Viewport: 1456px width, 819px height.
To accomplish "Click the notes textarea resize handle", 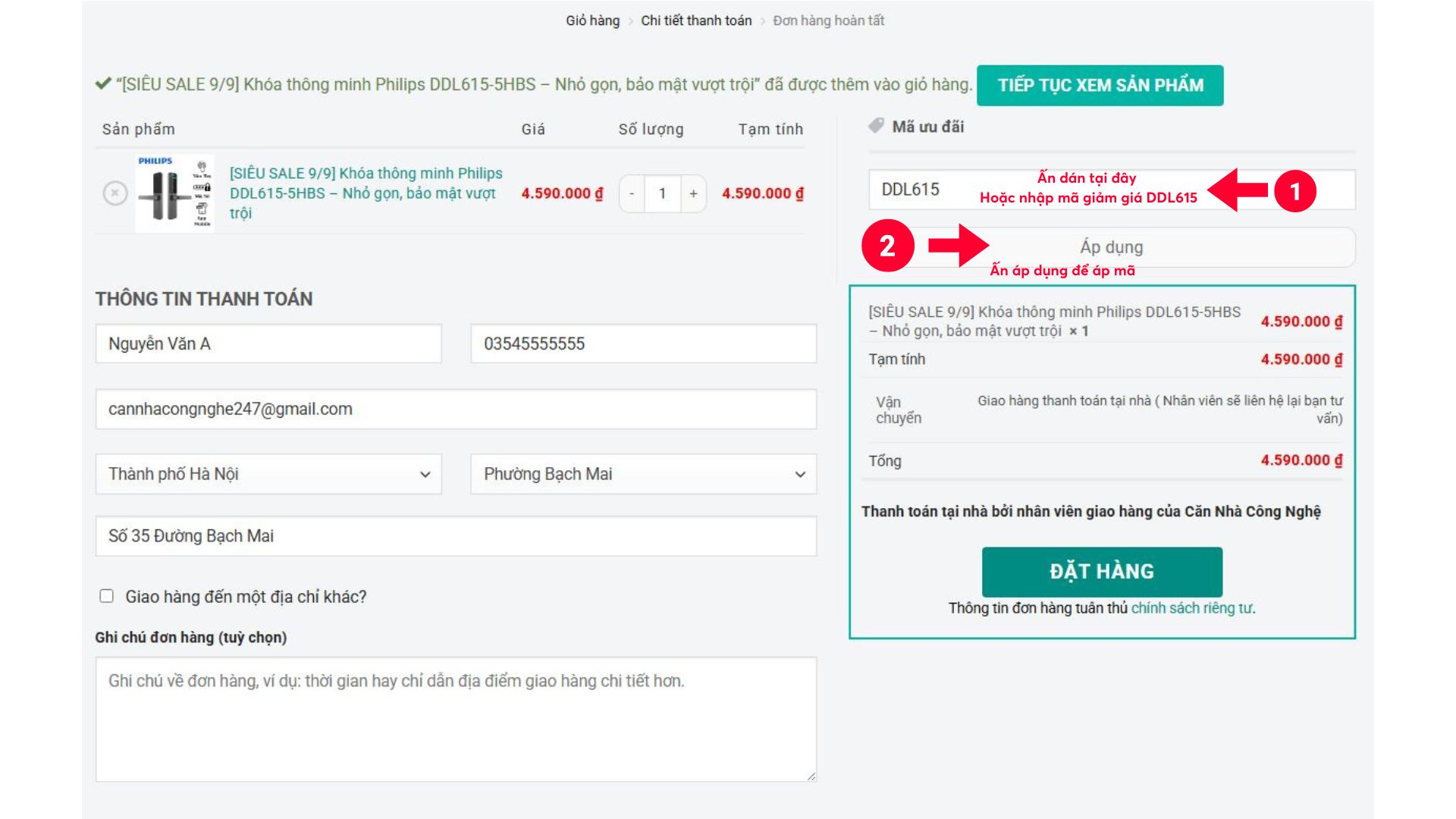I will coord(811,776).
